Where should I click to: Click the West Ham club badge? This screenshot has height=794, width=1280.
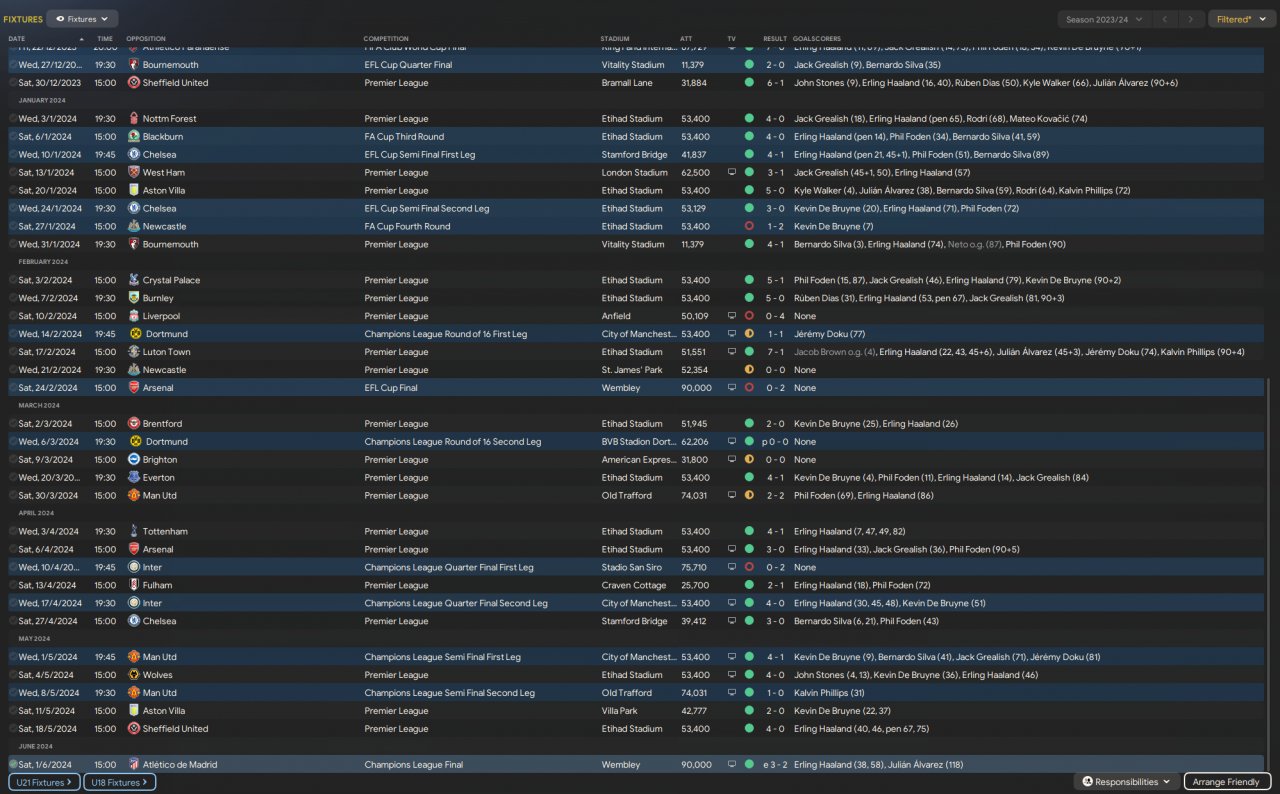(134, 173)
